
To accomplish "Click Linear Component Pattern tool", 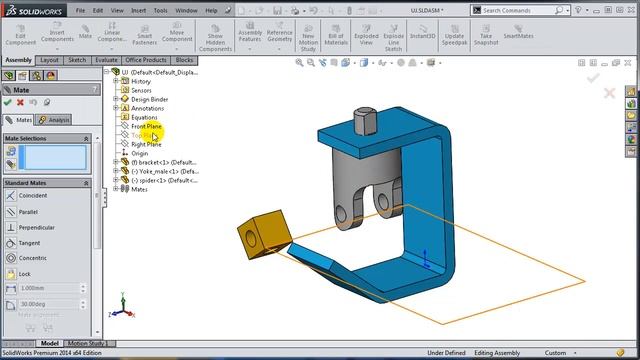I will click(111, 33).
